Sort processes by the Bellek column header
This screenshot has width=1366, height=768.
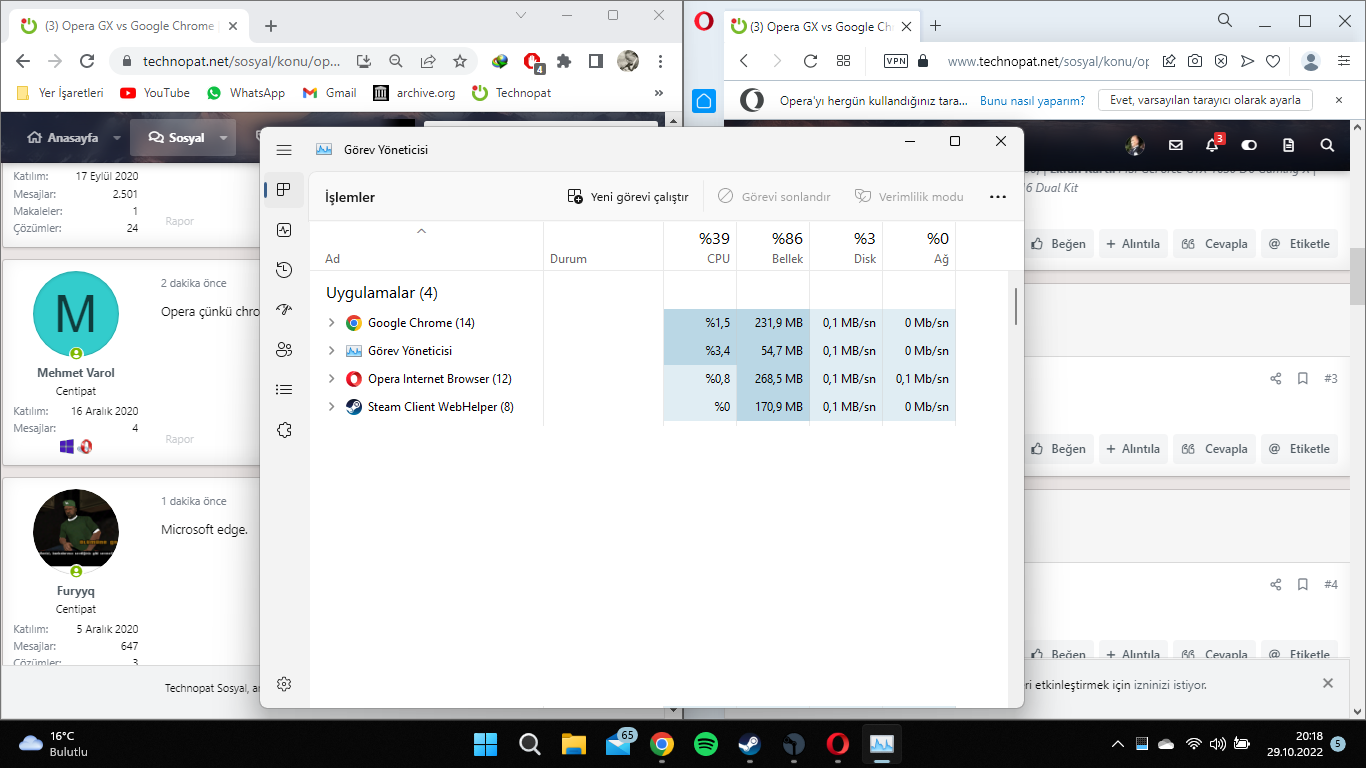pos(773,247)
